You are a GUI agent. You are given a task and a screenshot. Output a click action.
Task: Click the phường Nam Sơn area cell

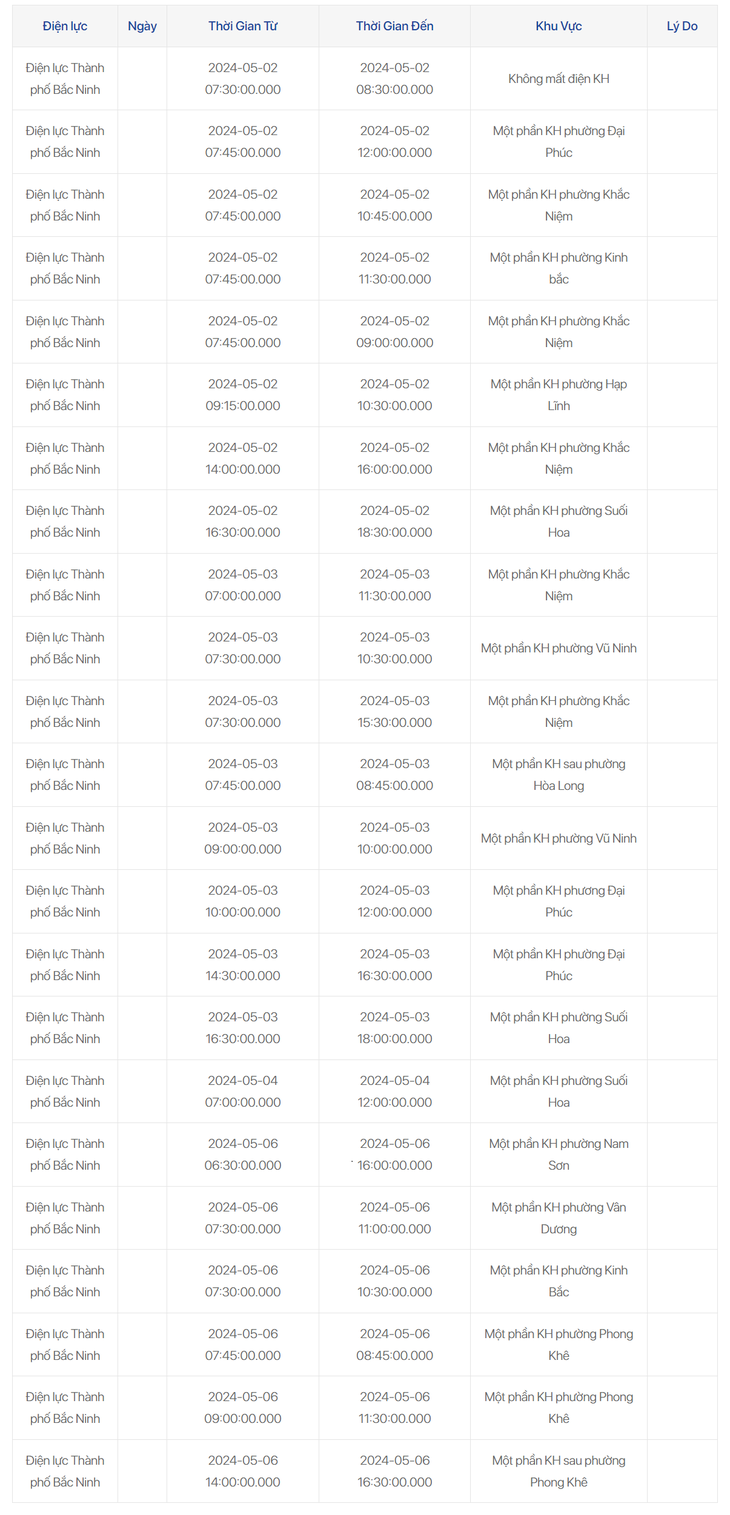pyautogui.click(x=559, y=1154)
